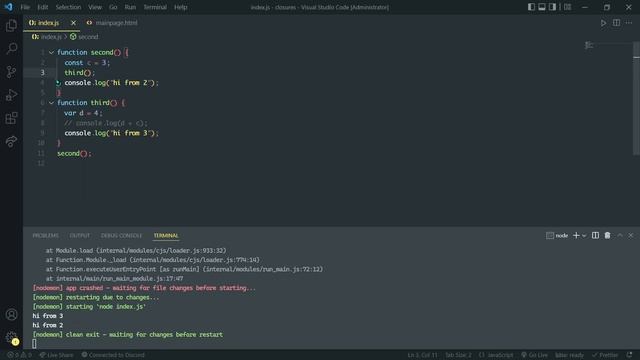Image resolution: width=640 pixels, height=360 pixels.
Task: Close the index.js tab
Action: pyautogui.click(x=73, y=23)
